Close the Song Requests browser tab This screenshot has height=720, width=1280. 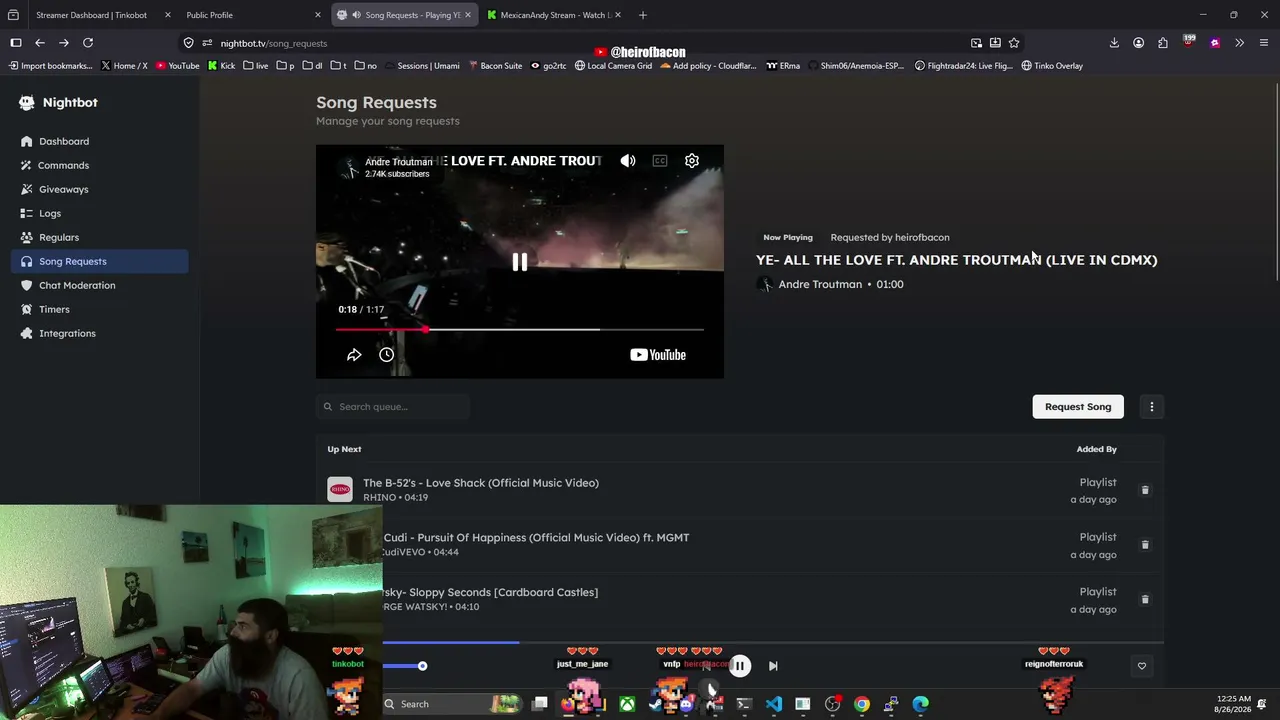(x=467, y=15)
